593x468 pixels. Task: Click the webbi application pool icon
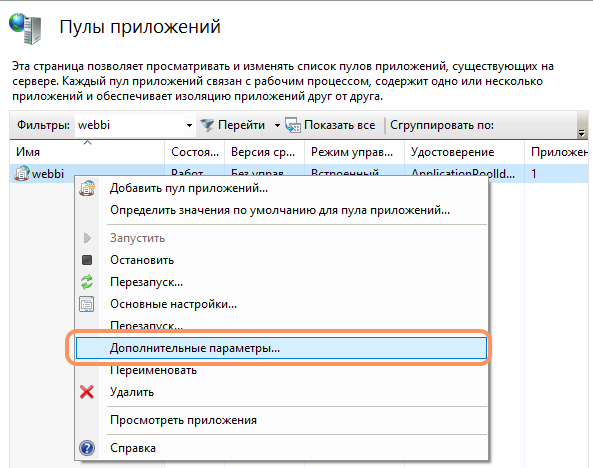coord(22,174)
